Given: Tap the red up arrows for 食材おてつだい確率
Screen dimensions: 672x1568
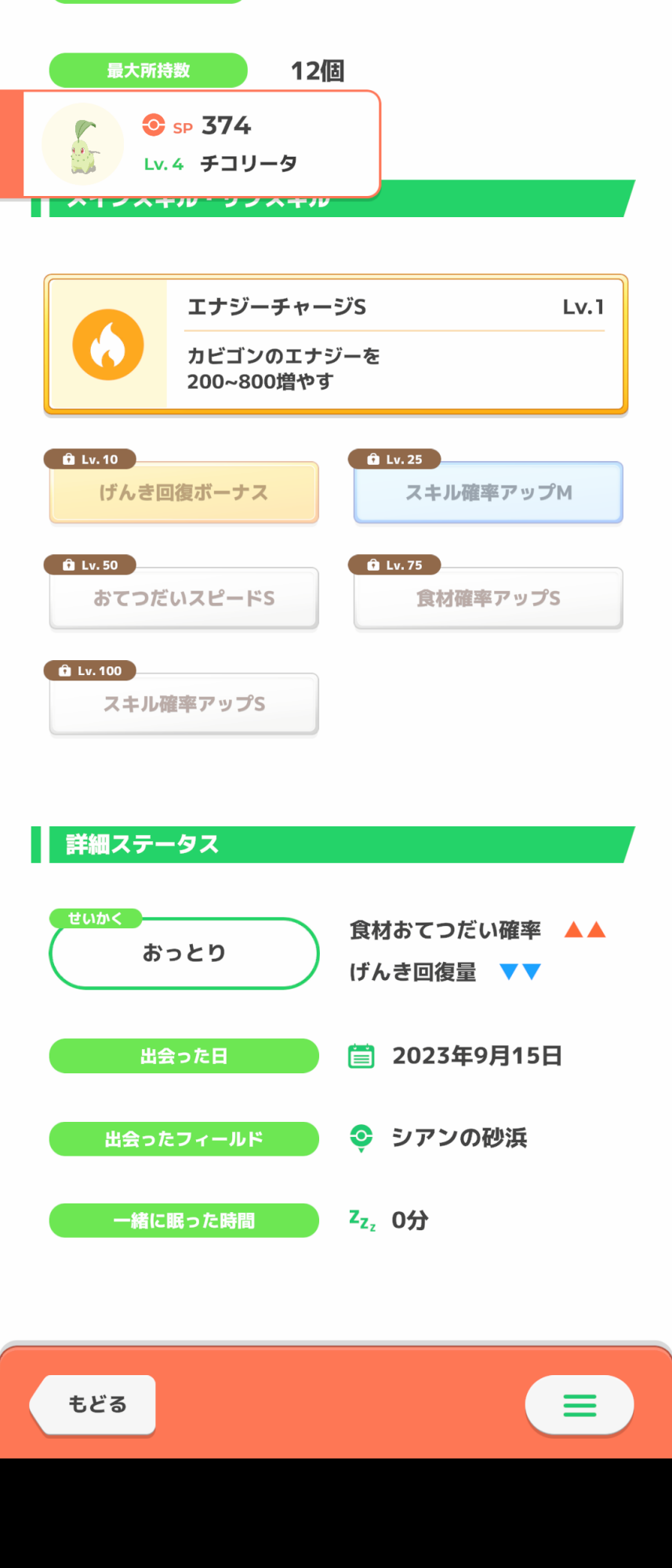Looking at the screenshot, I should [585, 930].
